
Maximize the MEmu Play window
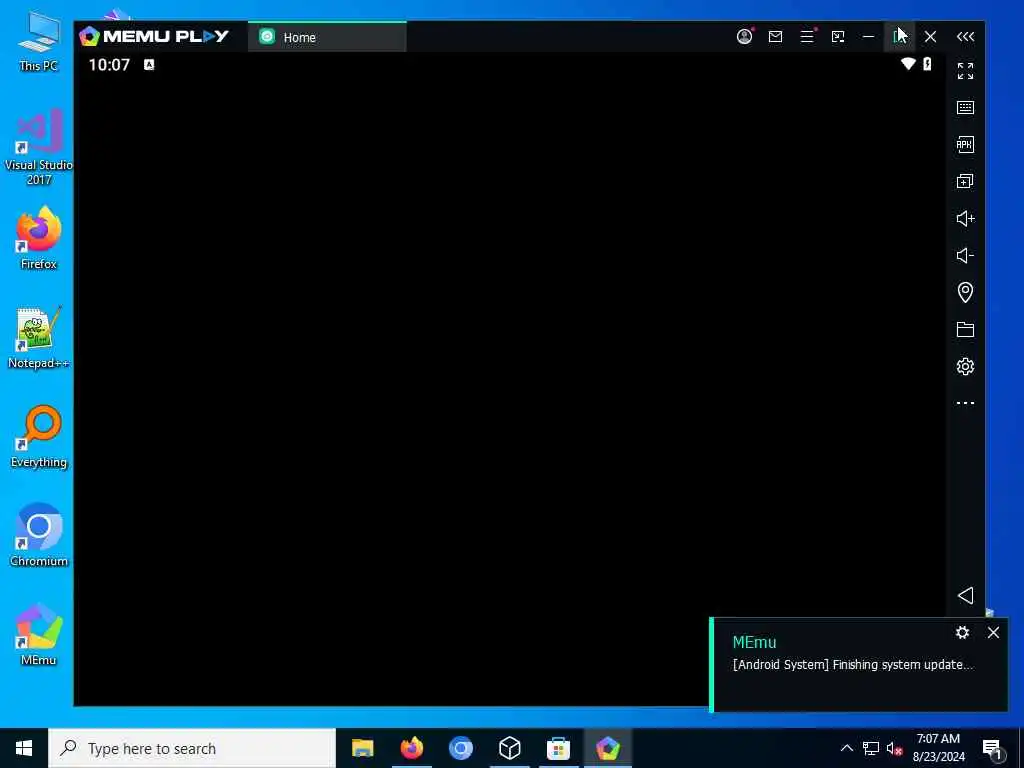coord(899,37)
